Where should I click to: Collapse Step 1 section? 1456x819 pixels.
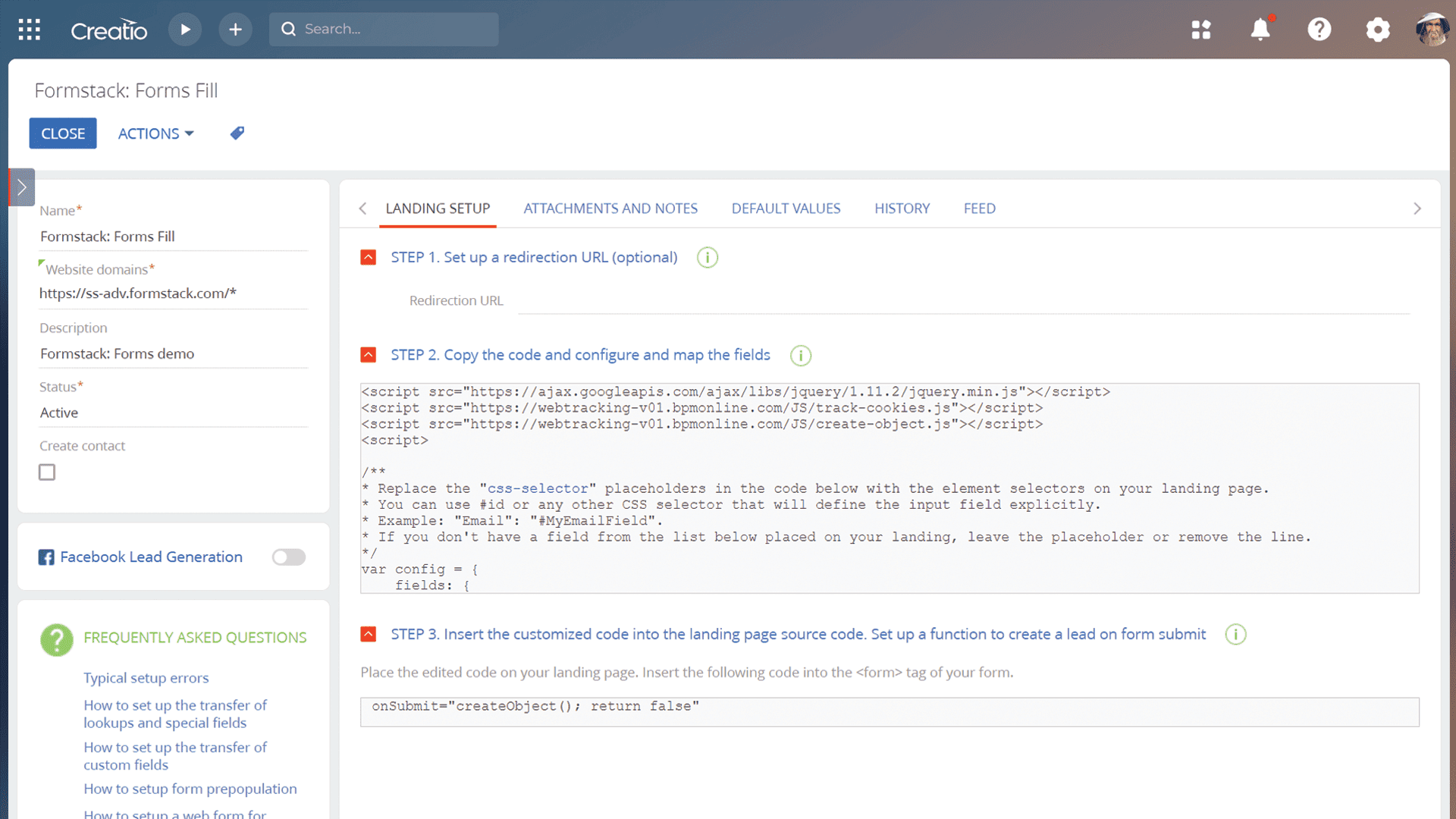[x=369, y=258]
